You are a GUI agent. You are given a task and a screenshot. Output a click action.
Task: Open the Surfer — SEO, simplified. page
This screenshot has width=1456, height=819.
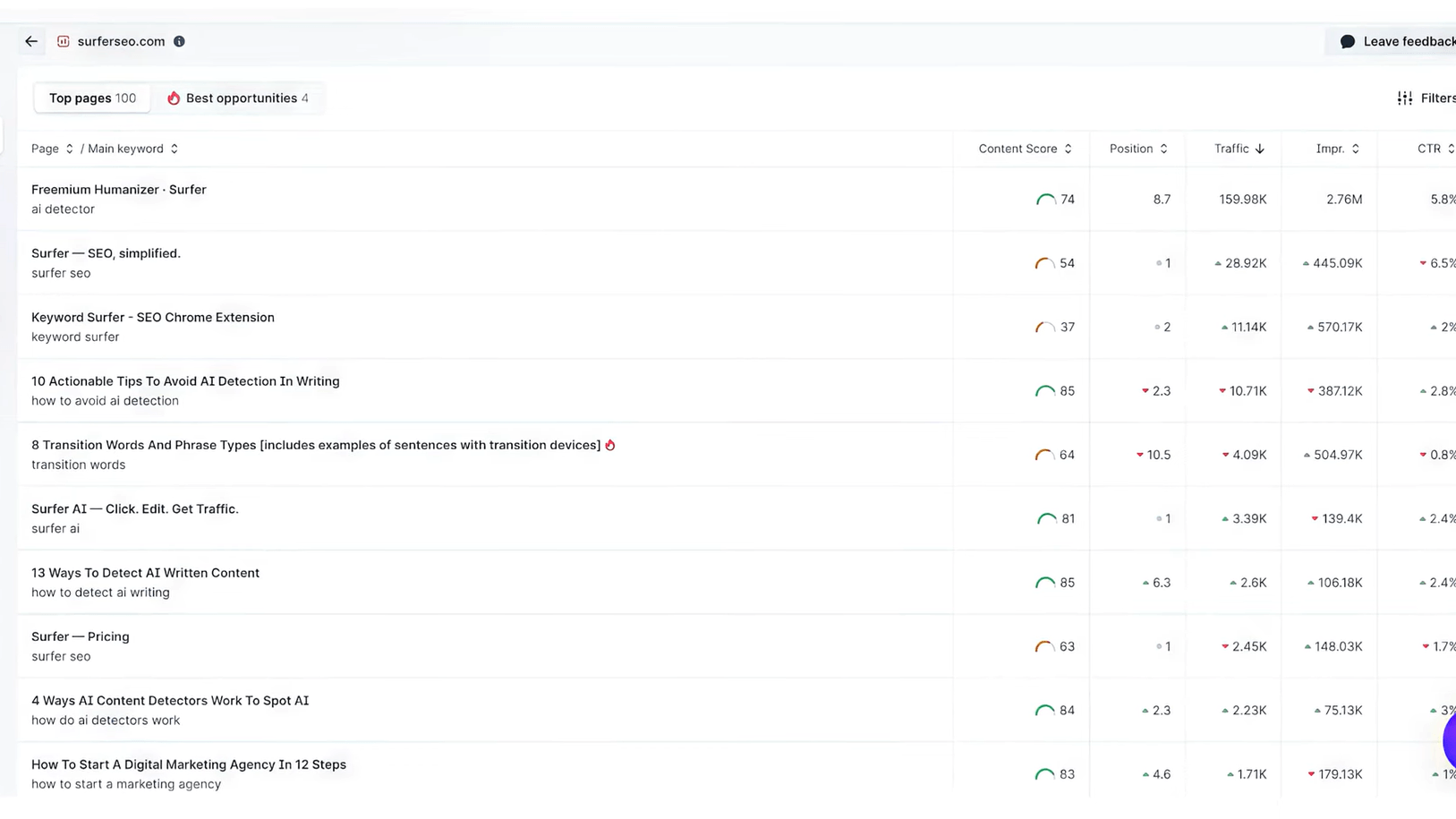point(106,253)
